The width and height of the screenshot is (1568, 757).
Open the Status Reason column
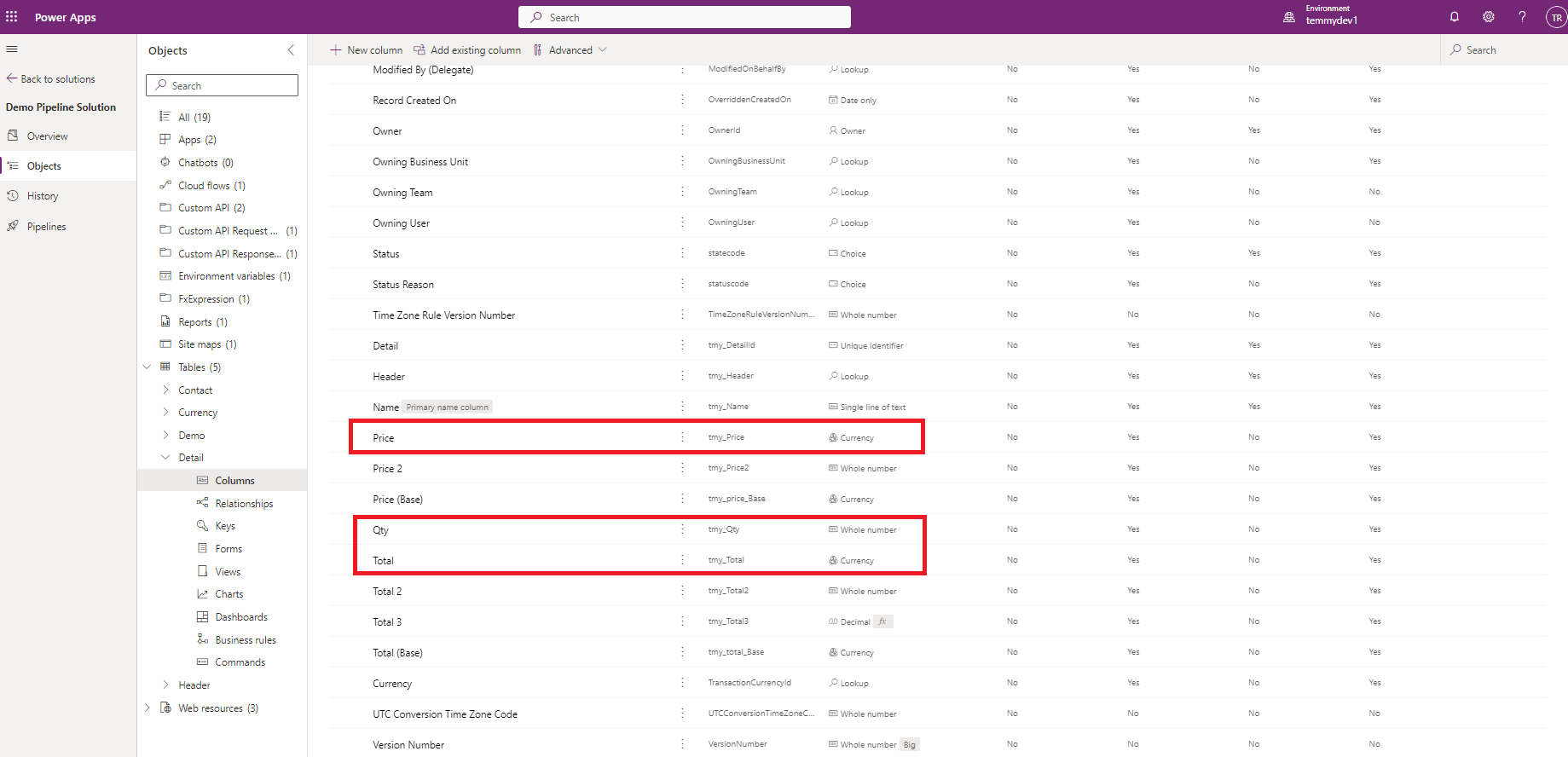403,285
